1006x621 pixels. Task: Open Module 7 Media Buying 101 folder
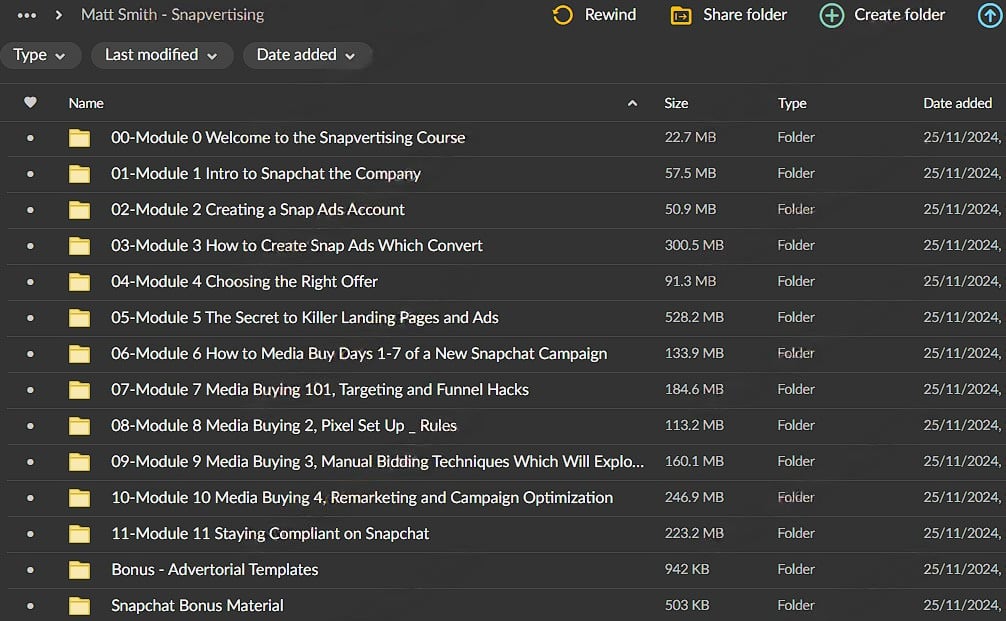319,390
